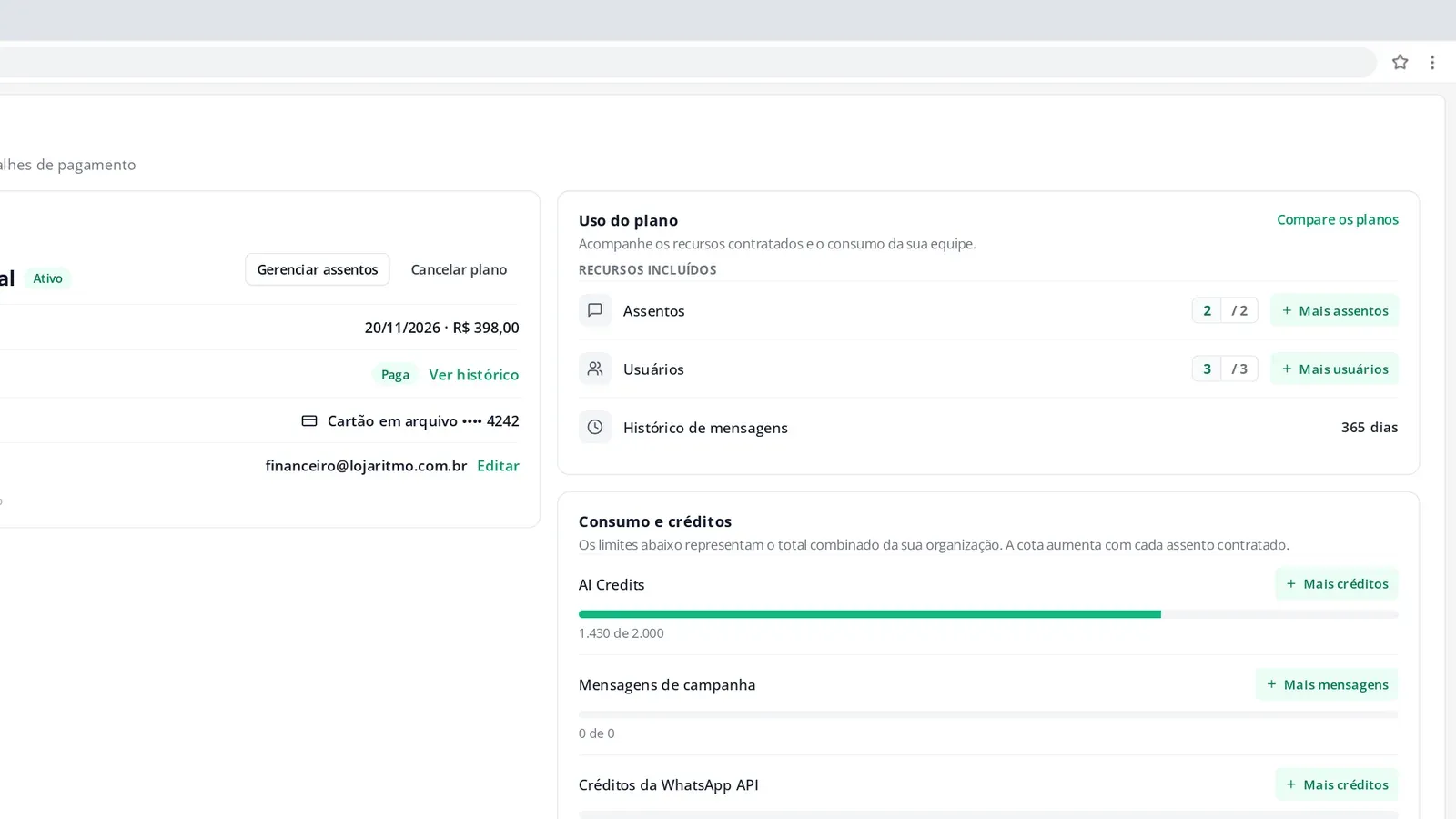Edit the billing email with Editar

click(498, 465)
